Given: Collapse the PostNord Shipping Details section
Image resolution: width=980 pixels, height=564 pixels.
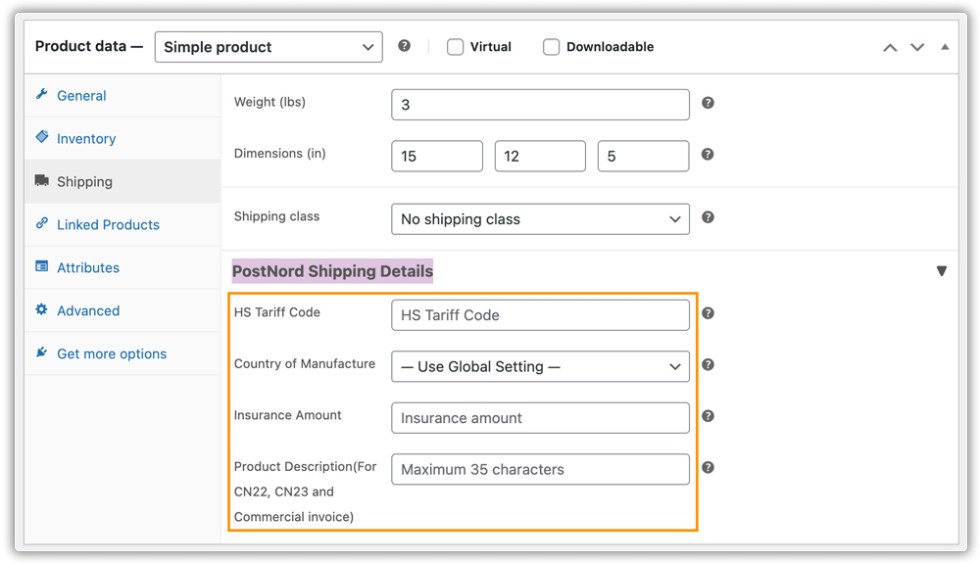Looking at the screenshot, I should click(x=941, y=271).
